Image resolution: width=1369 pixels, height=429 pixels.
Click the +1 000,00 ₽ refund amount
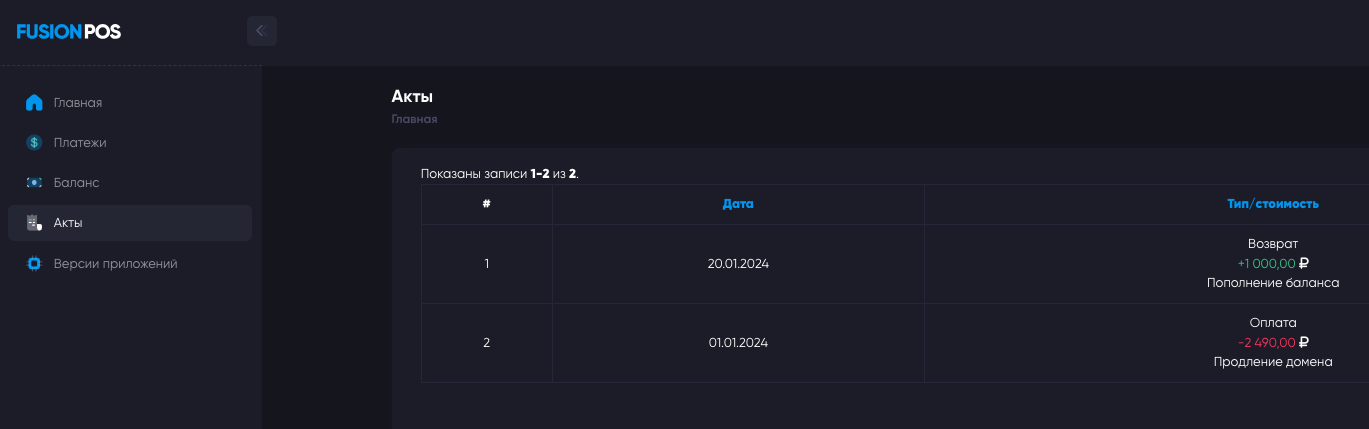(1272, 264)
